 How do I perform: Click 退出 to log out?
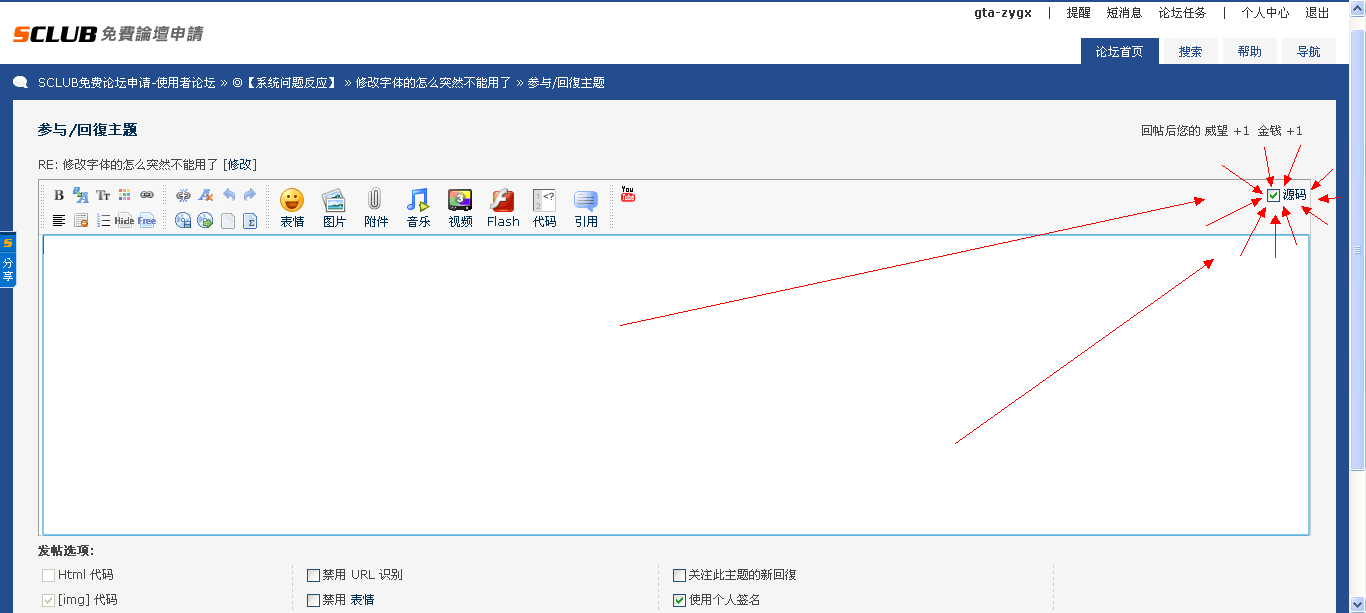(1317, 13)
